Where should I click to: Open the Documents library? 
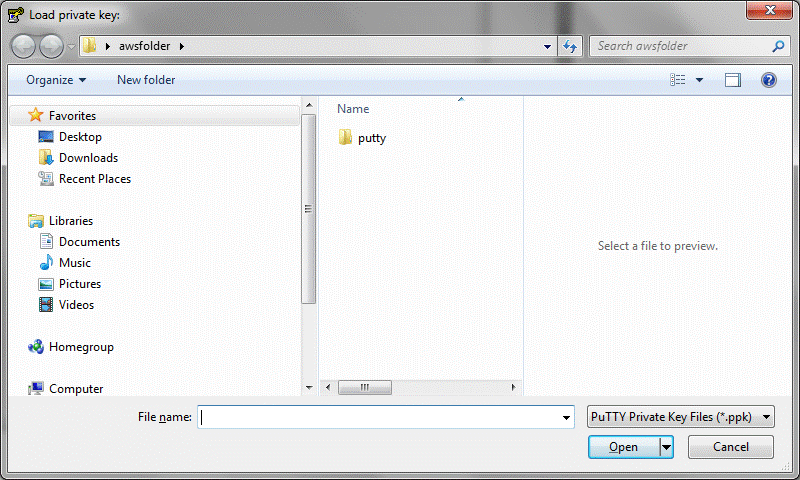click(89, 242)
